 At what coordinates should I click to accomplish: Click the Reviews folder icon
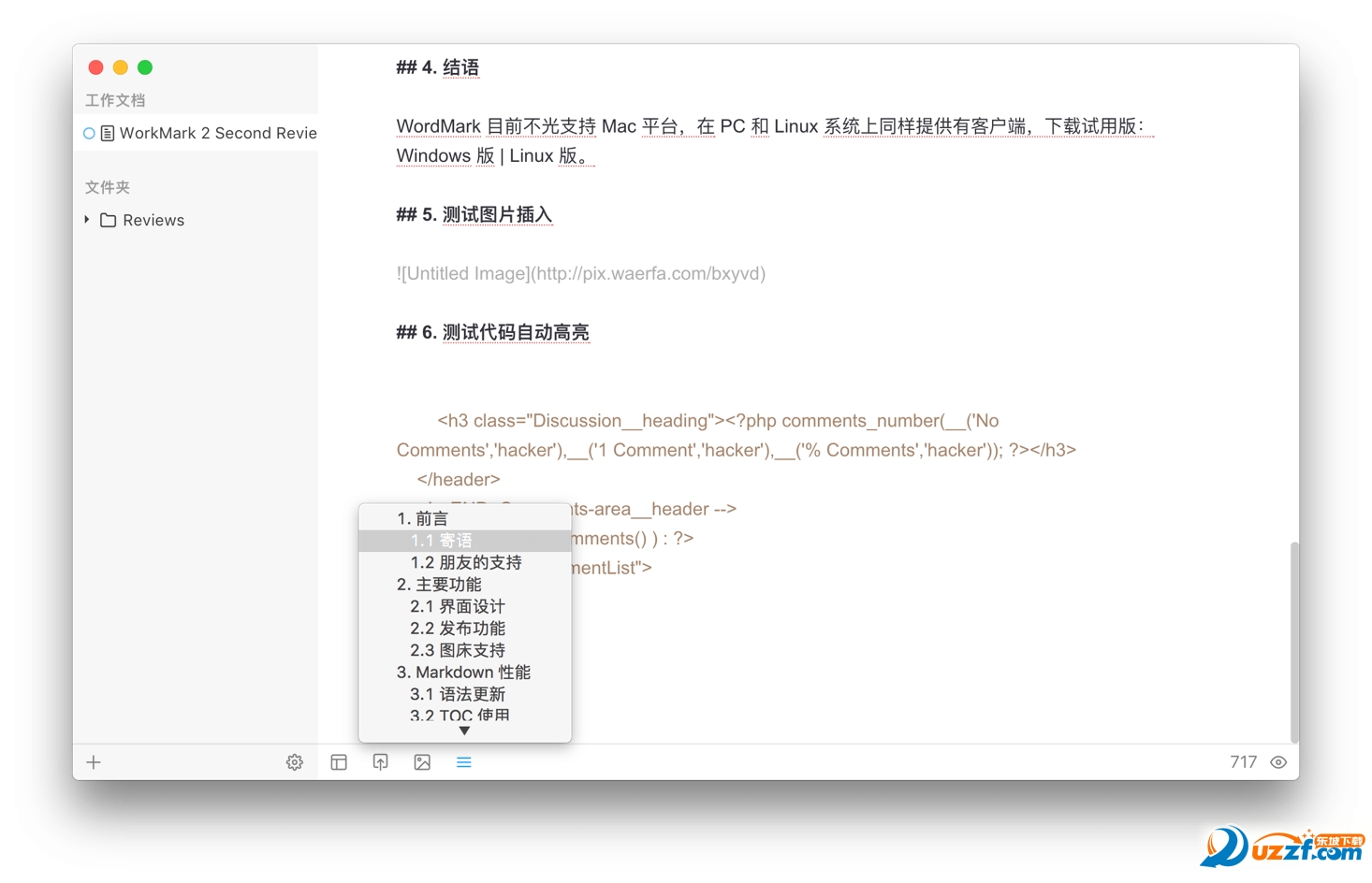click(107, 220)
